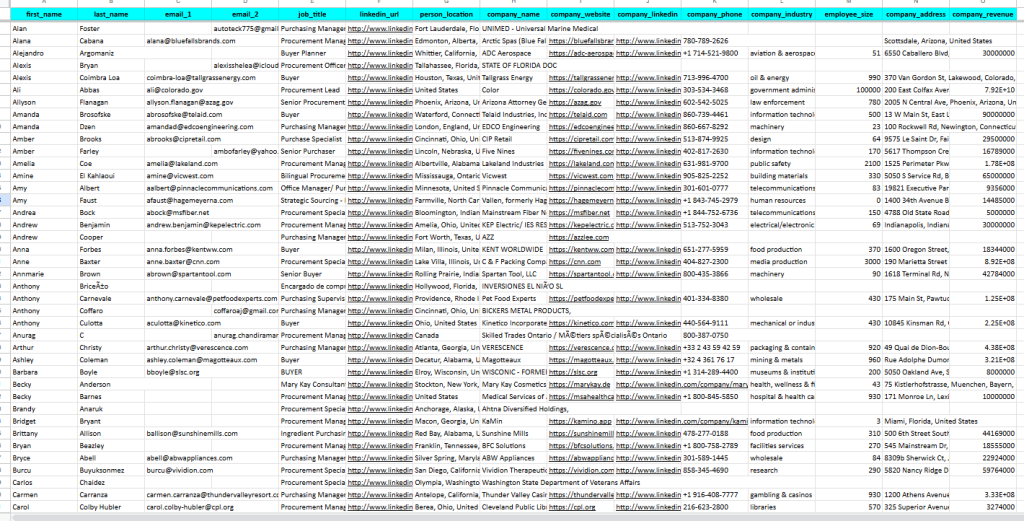Open Kinetico Incorporated's company_linkedin link
1024x521 pixels.
tap(648, 323)
